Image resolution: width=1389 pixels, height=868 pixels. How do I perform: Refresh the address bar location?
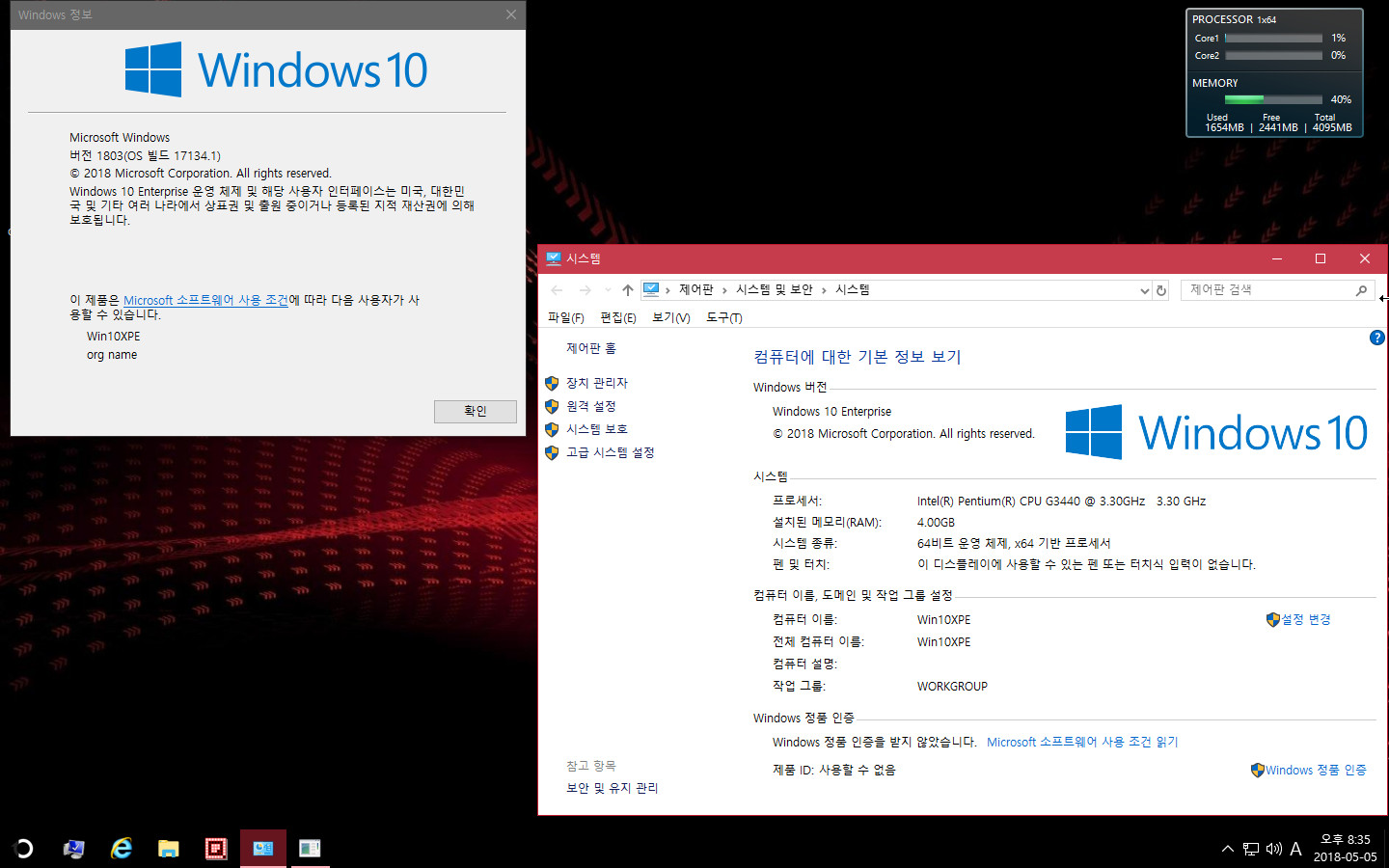click(x=1161, y=290)
